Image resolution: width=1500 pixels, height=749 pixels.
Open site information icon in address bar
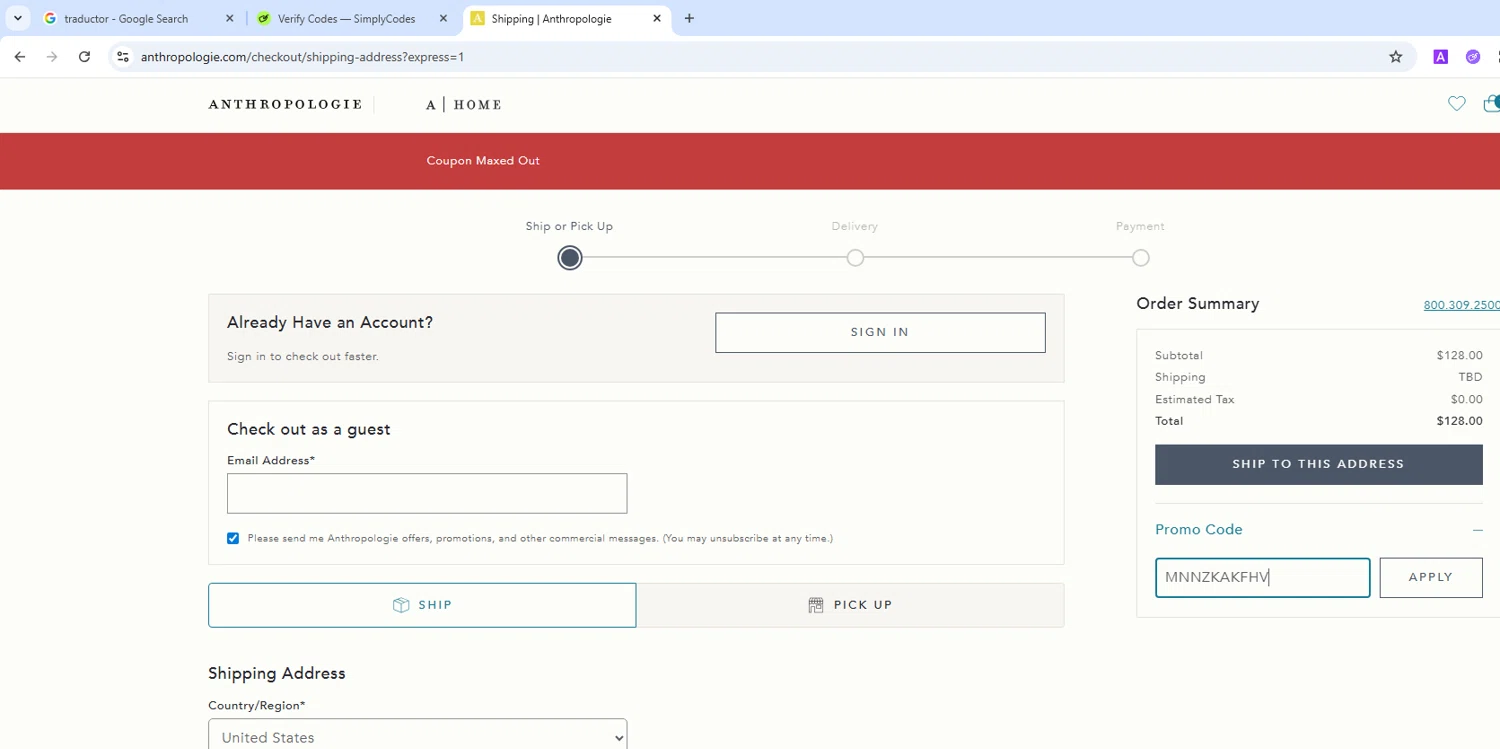click(x=122, y=57)
